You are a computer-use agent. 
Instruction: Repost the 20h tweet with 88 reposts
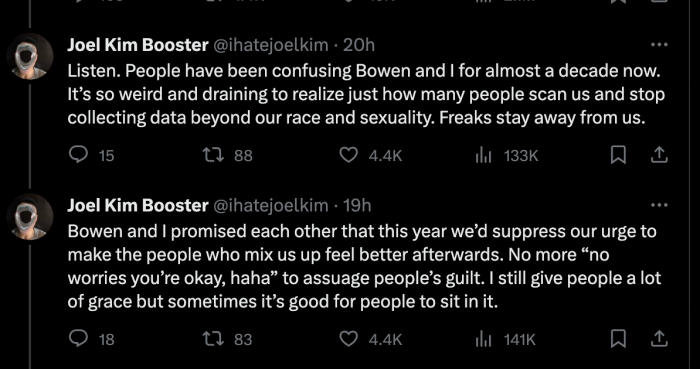(212, 155)
